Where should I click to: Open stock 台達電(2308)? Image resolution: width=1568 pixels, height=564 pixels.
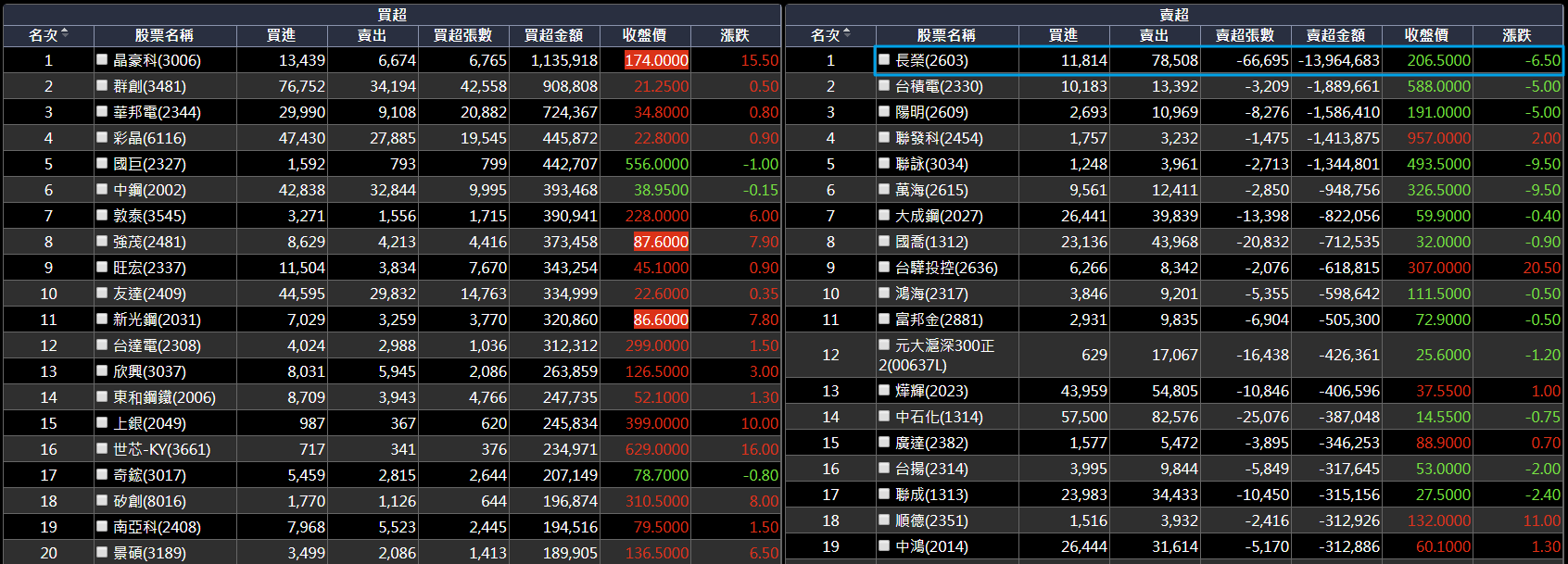tap(157, 345)
